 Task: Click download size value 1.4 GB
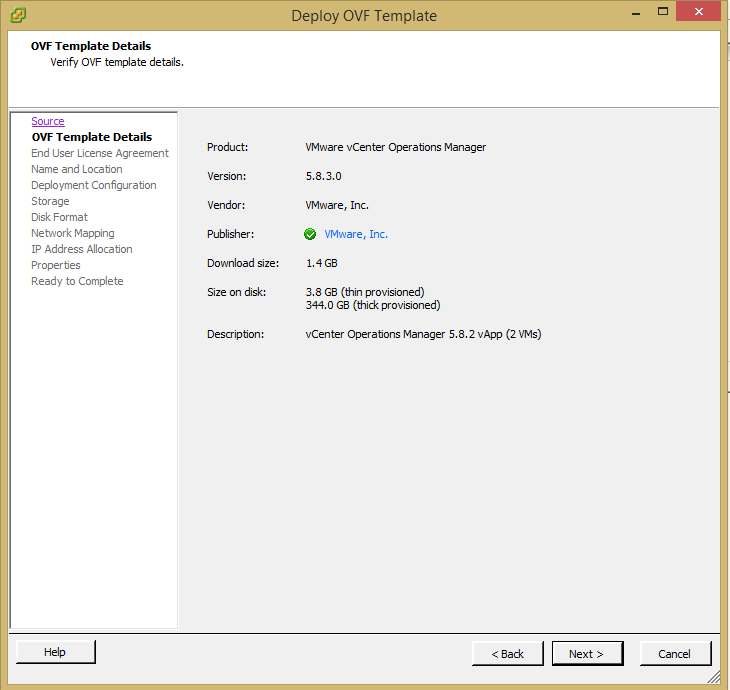[x=321, y=263]
